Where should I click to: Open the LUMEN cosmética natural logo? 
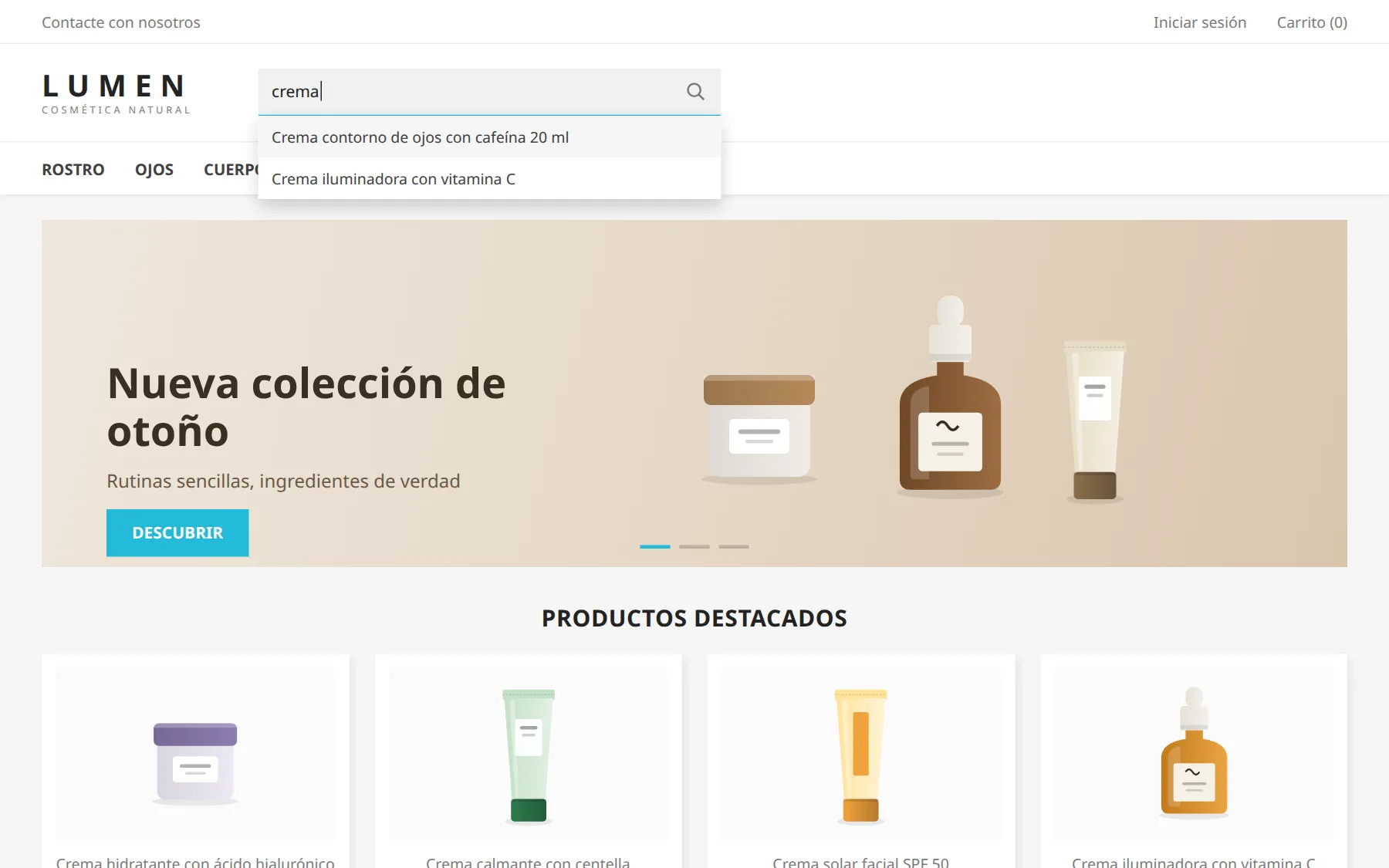[x=116, y=93]
